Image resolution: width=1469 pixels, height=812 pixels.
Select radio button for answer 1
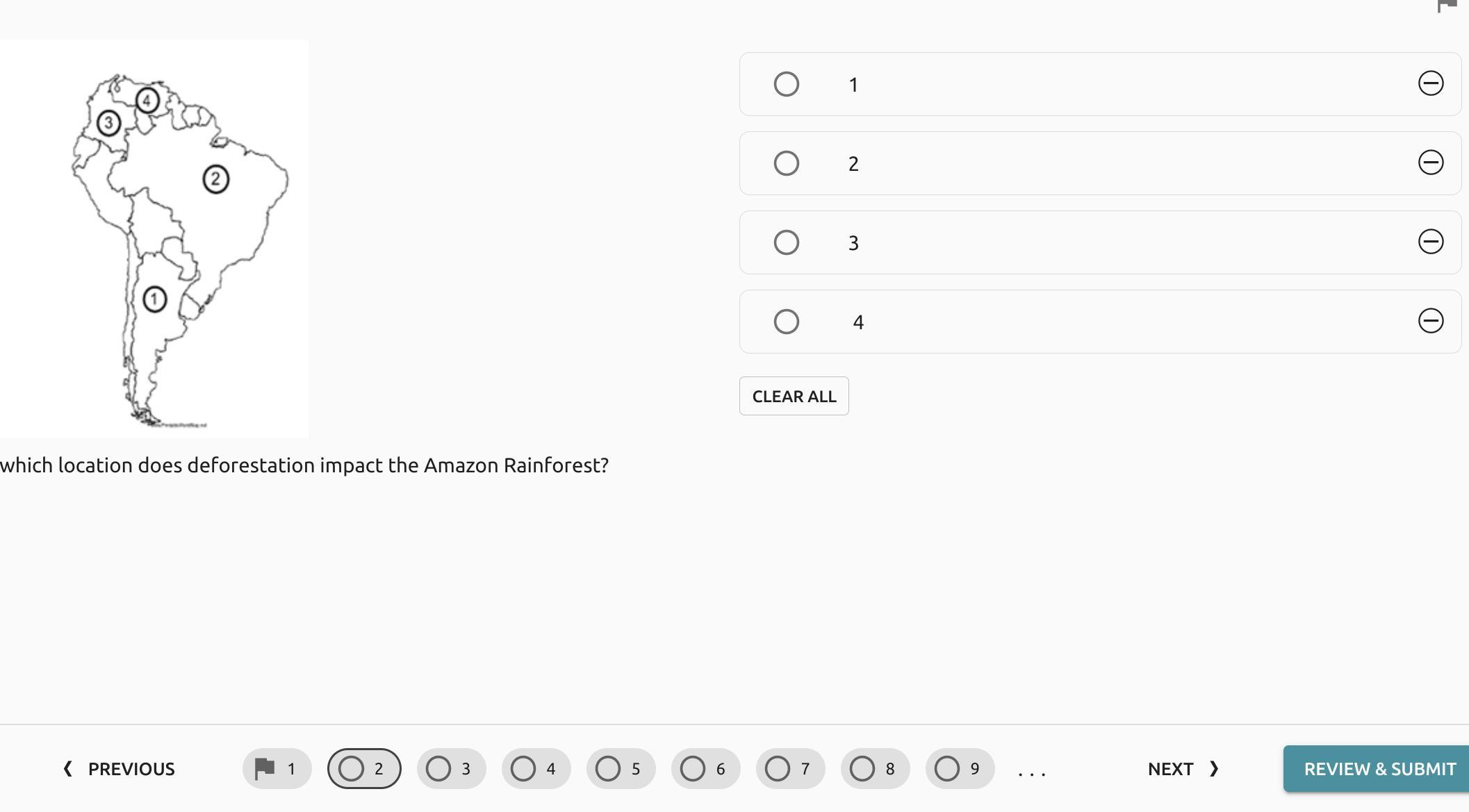tap(786, 84)
